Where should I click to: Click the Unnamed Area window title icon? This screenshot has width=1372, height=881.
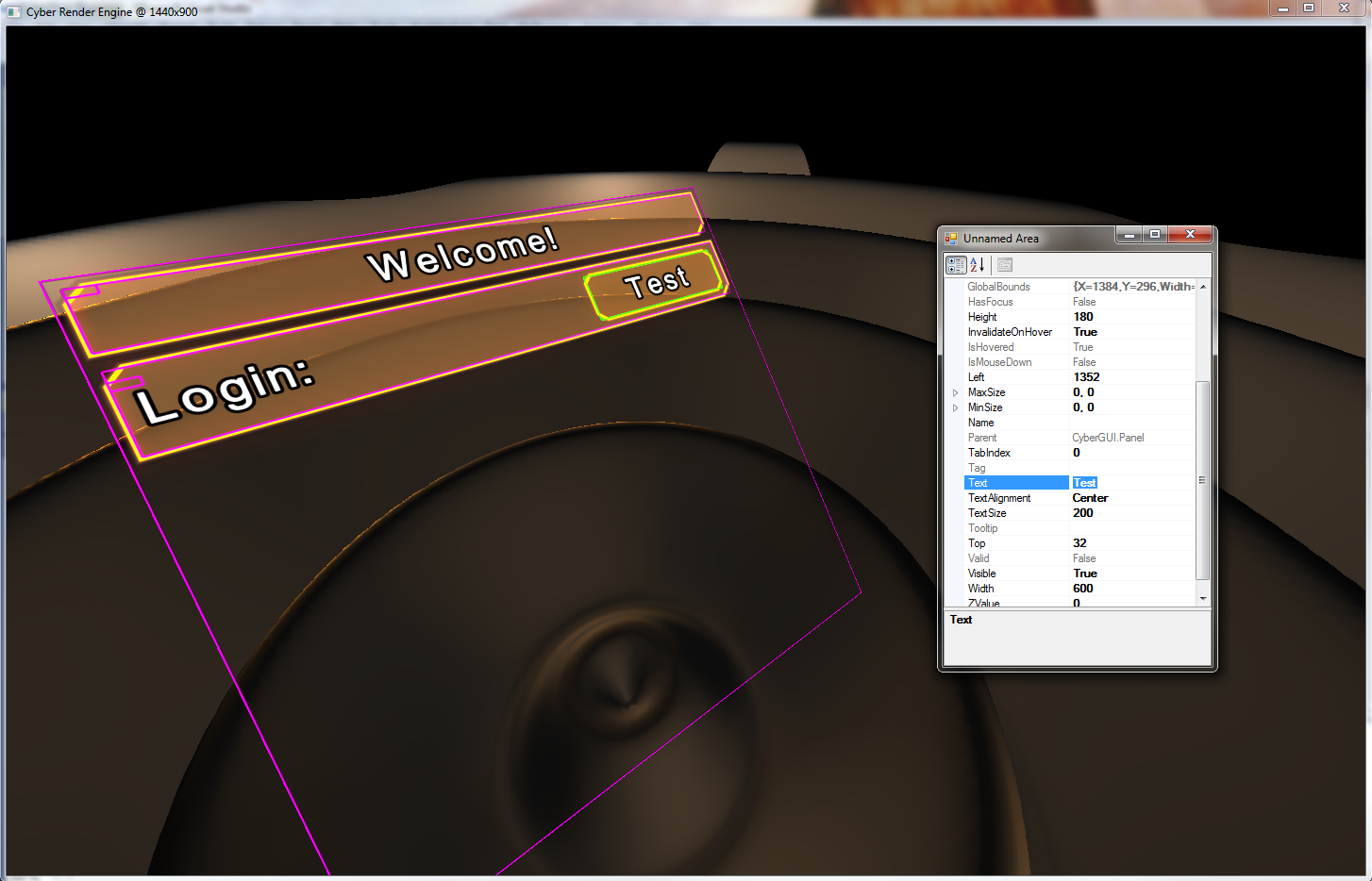pos(951,239)
